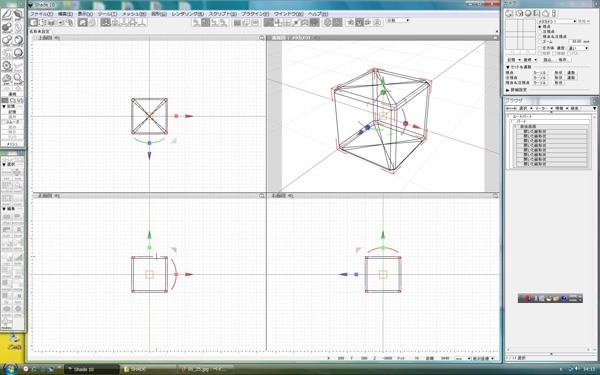Click the カーソル button next to 視点
The image size is (600, 375).
pos(540,72)
